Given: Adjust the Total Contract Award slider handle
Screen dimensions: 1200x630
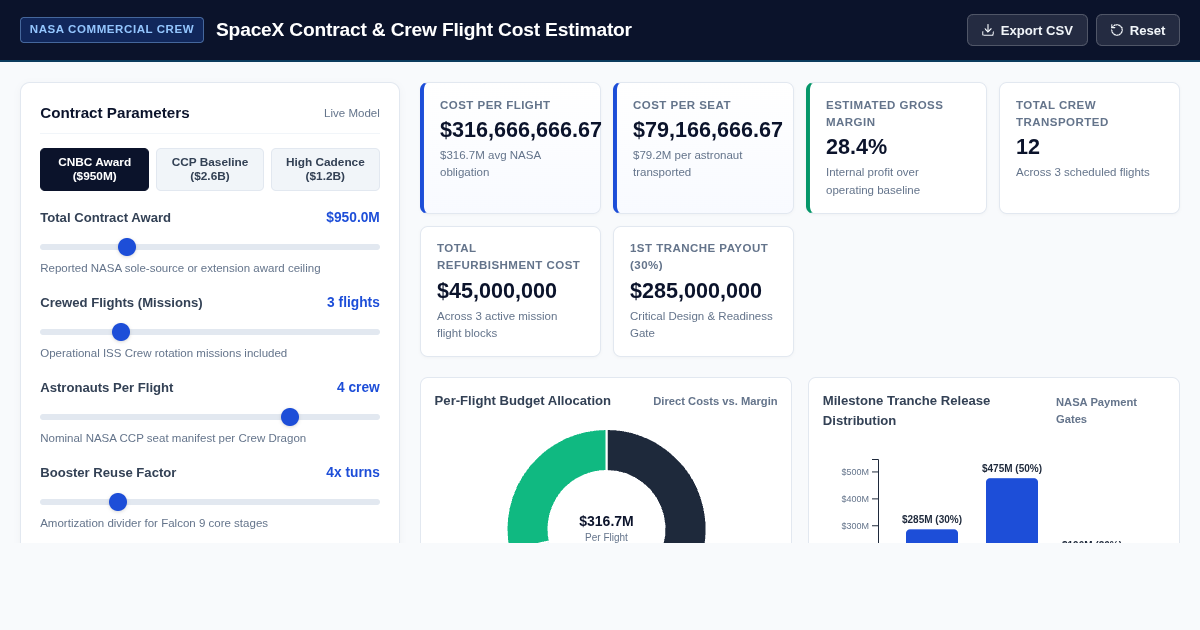Looking at the screenshot, I should pyautogui.click(x=127, y=247).
